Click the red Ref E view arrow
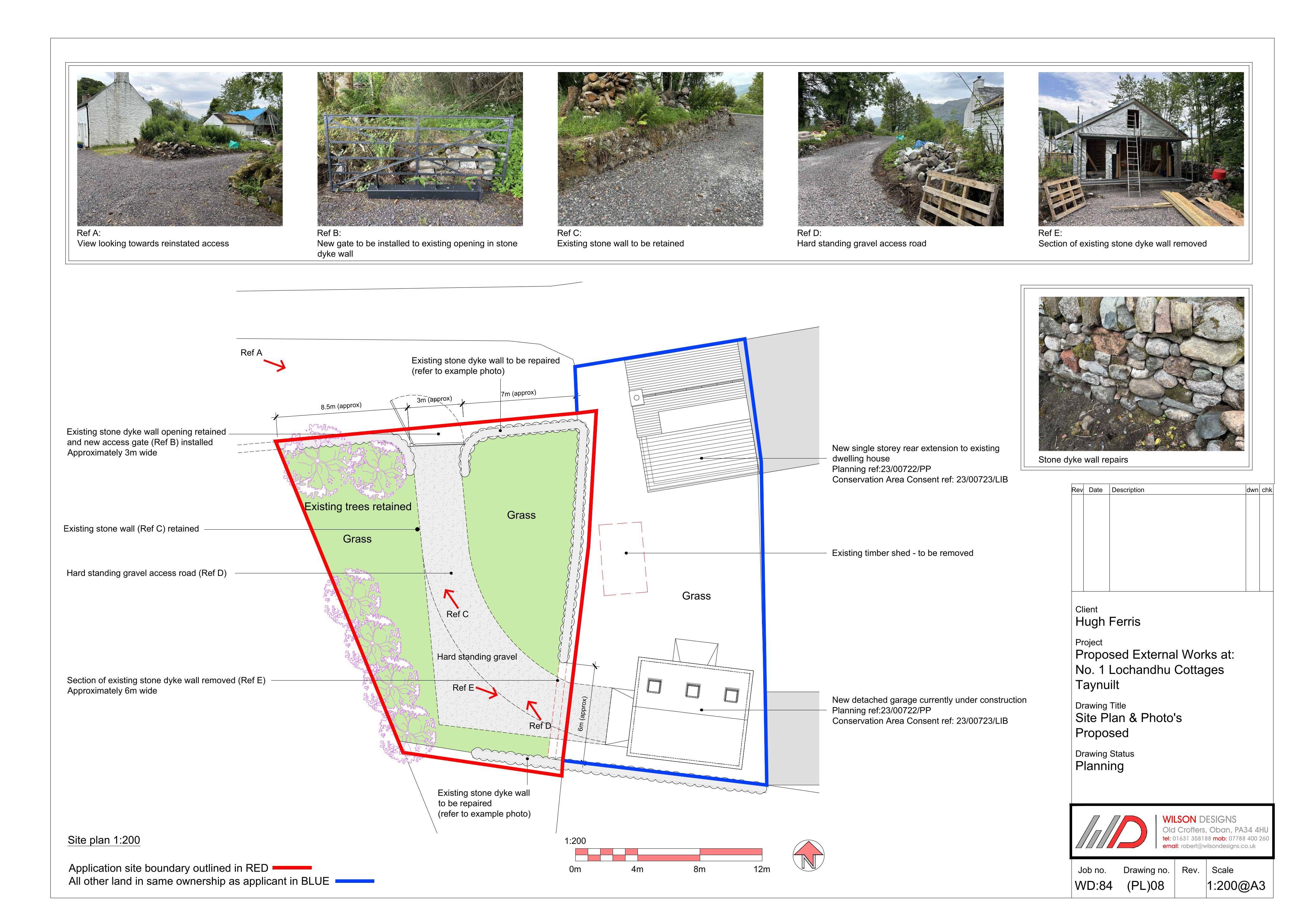 [x=487, y=692]
